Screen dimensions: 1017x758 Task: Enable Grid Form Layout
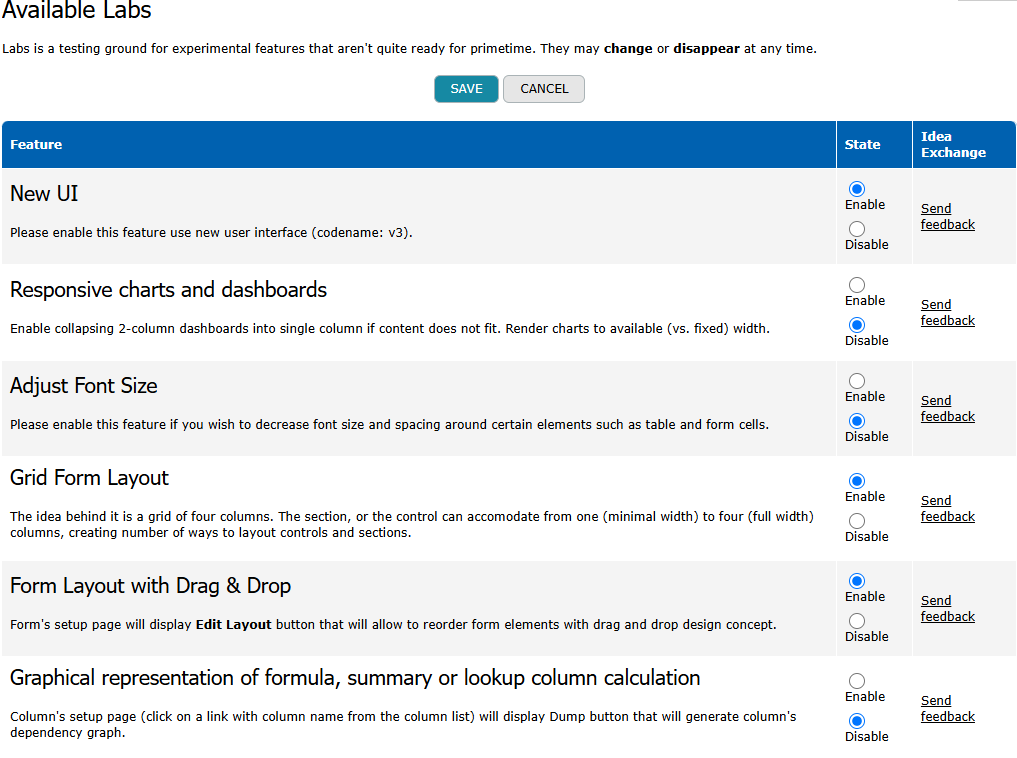[x=857, y=480]
